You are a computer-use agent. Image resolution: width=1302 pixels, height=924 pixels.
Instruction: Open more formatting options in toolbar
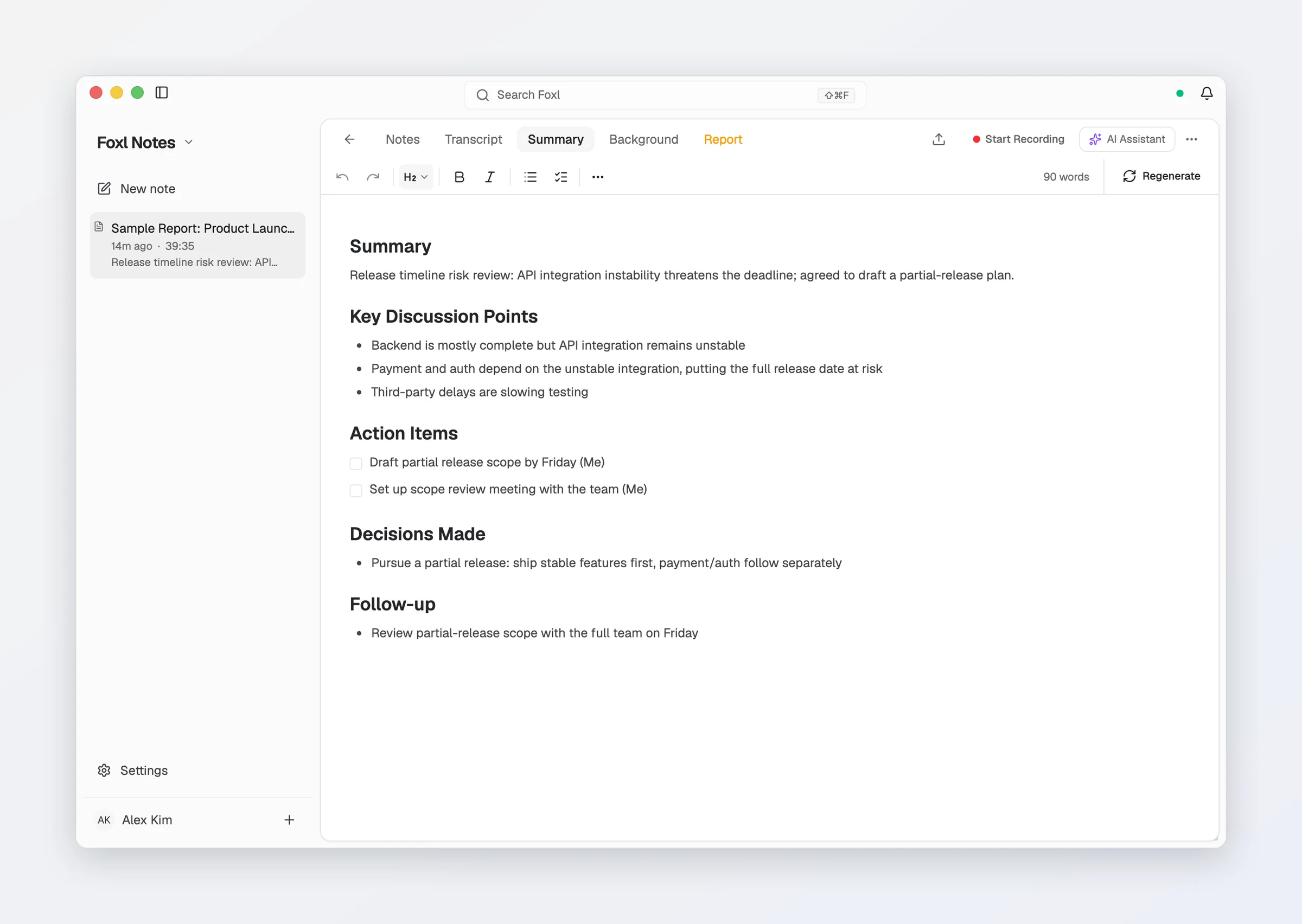point(597,177)
